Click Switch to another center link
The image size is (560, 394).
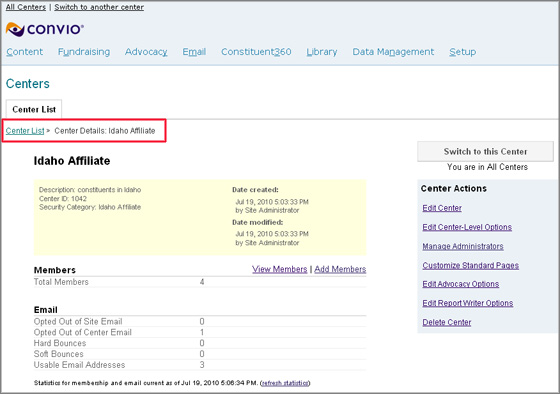[99, 7]
